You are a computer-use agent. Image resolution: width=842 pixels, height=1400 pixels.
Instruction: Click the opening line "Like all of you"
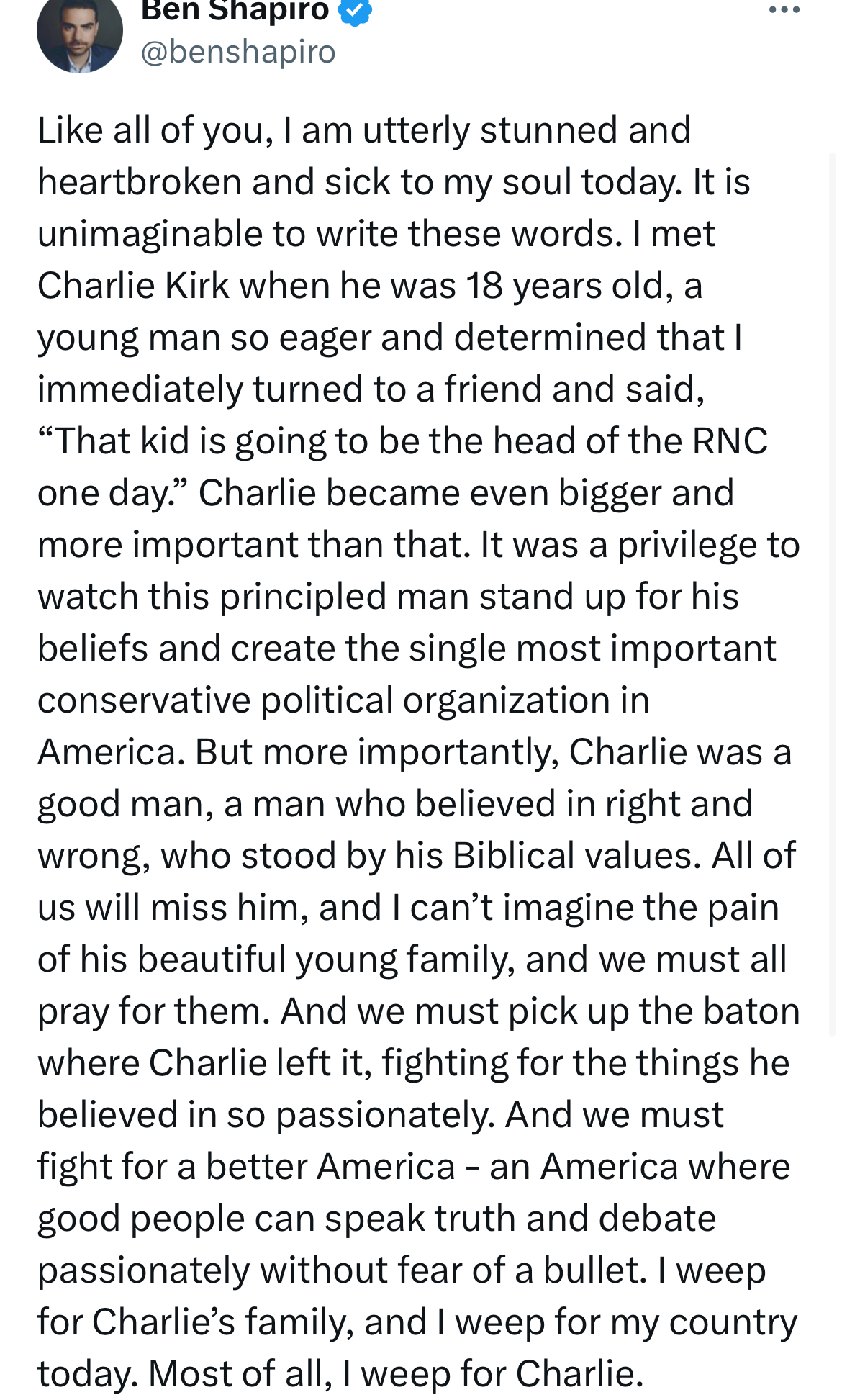tap(155, 131)
